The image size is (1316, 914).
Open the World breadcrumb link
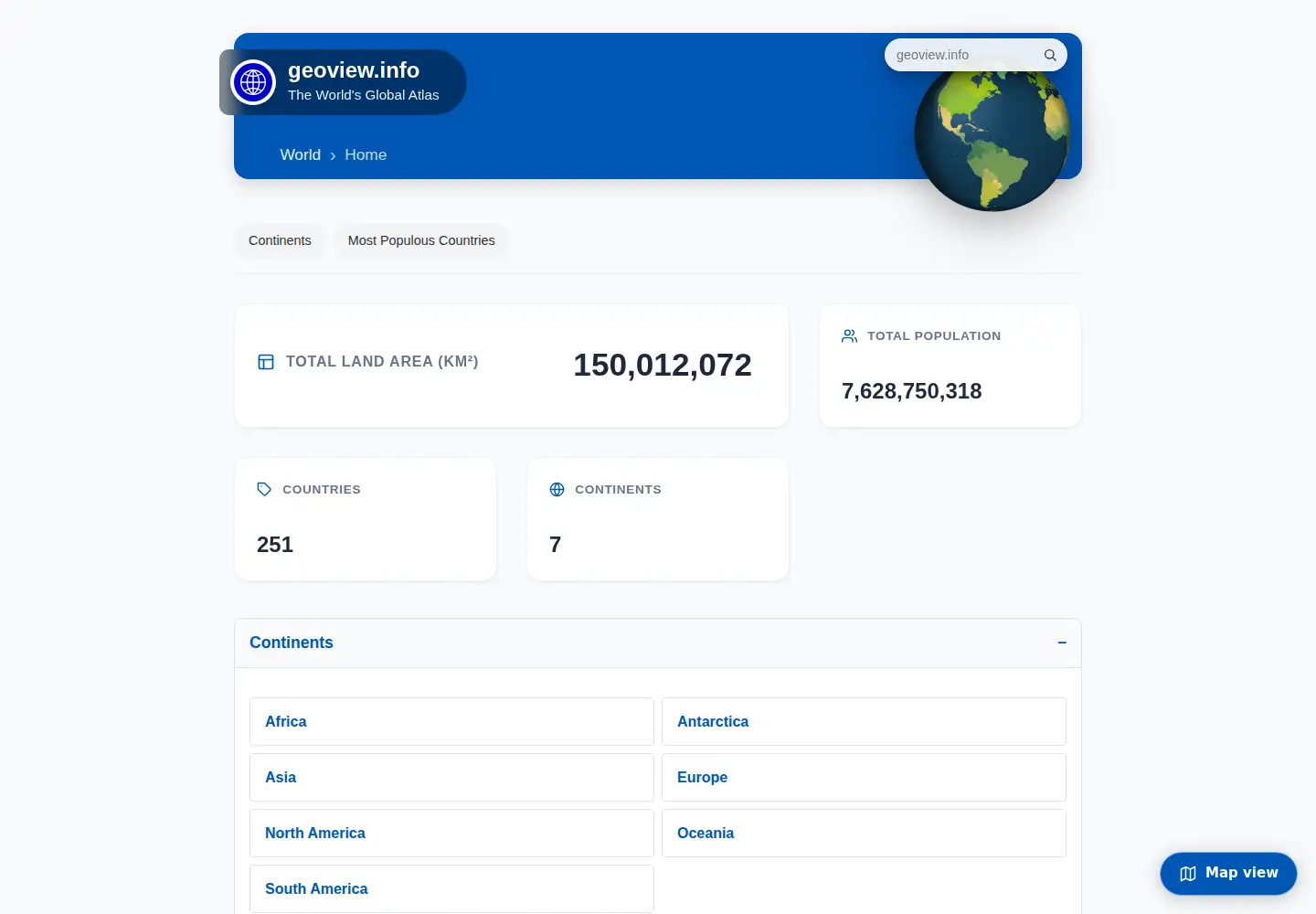tap(301, 155)
